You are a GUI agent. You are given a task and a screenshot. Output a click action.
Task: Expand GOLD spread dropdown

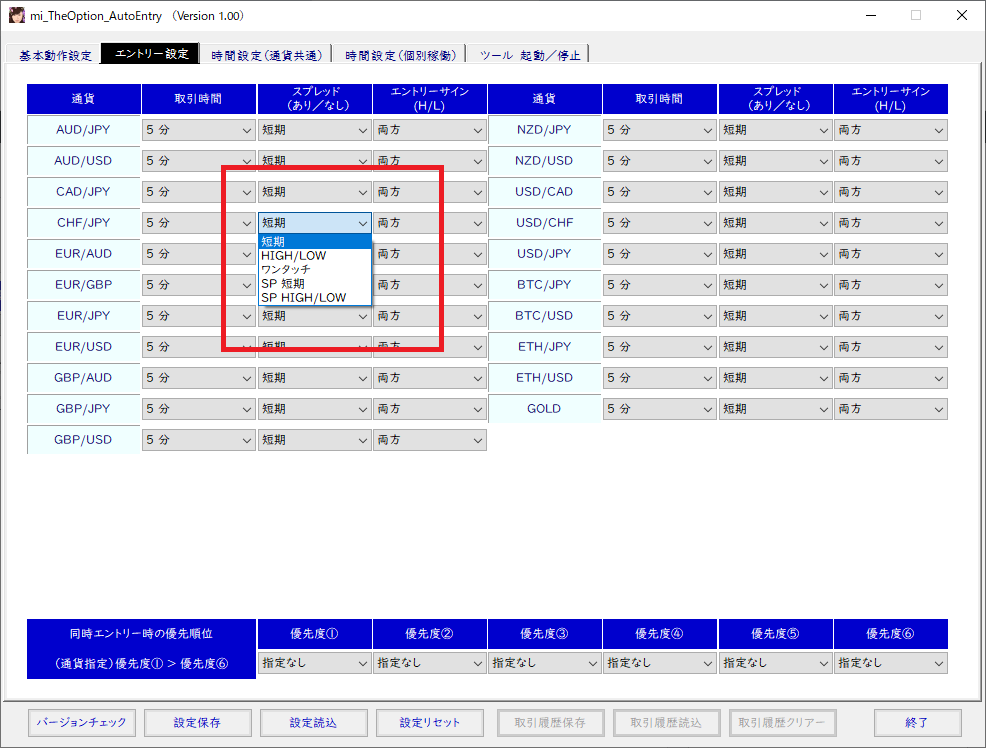click(x=775, y=409)
